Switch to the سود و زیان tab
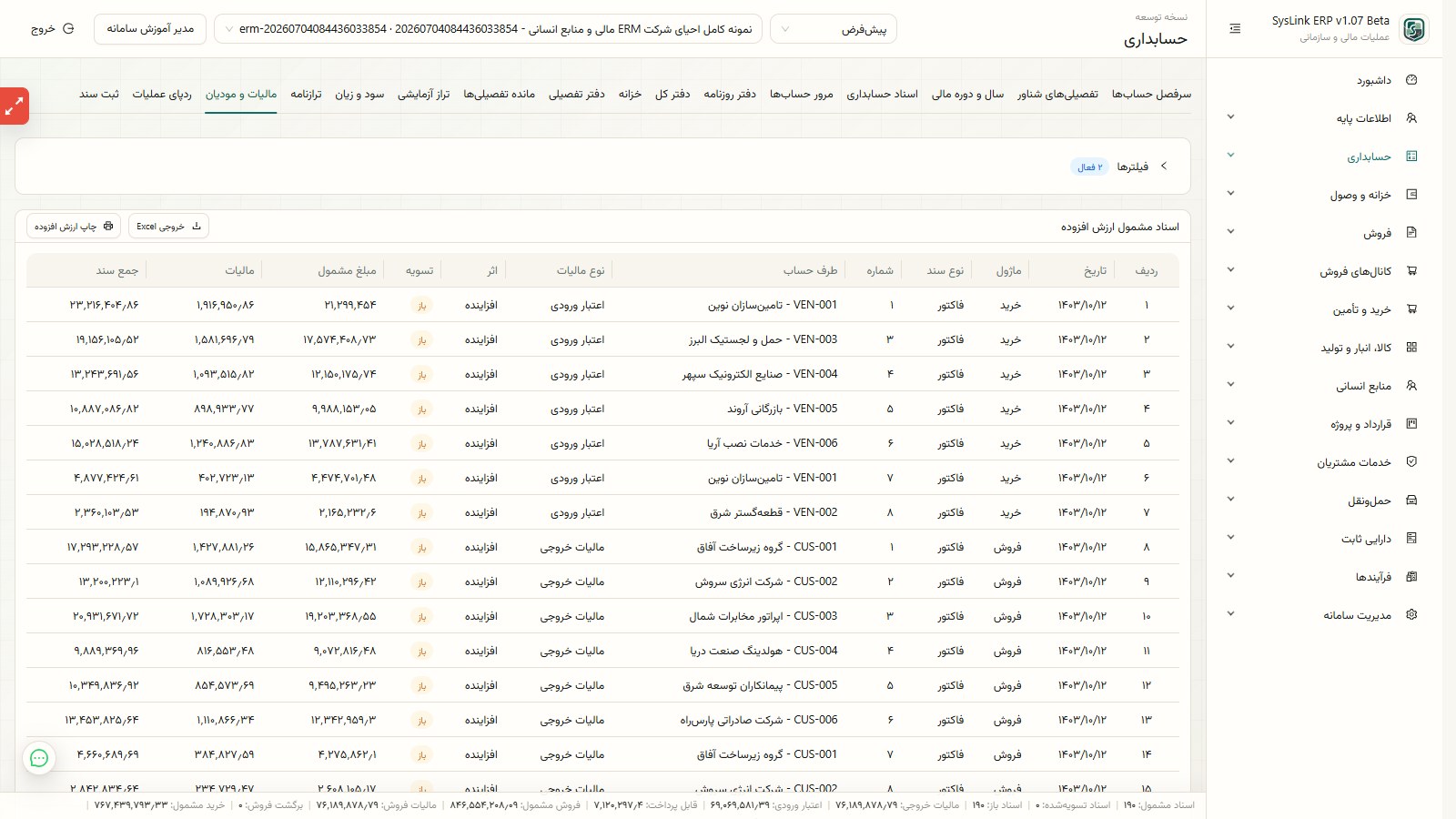The width and height of the screenshot is (1456, 819). (x=359, y=94)
